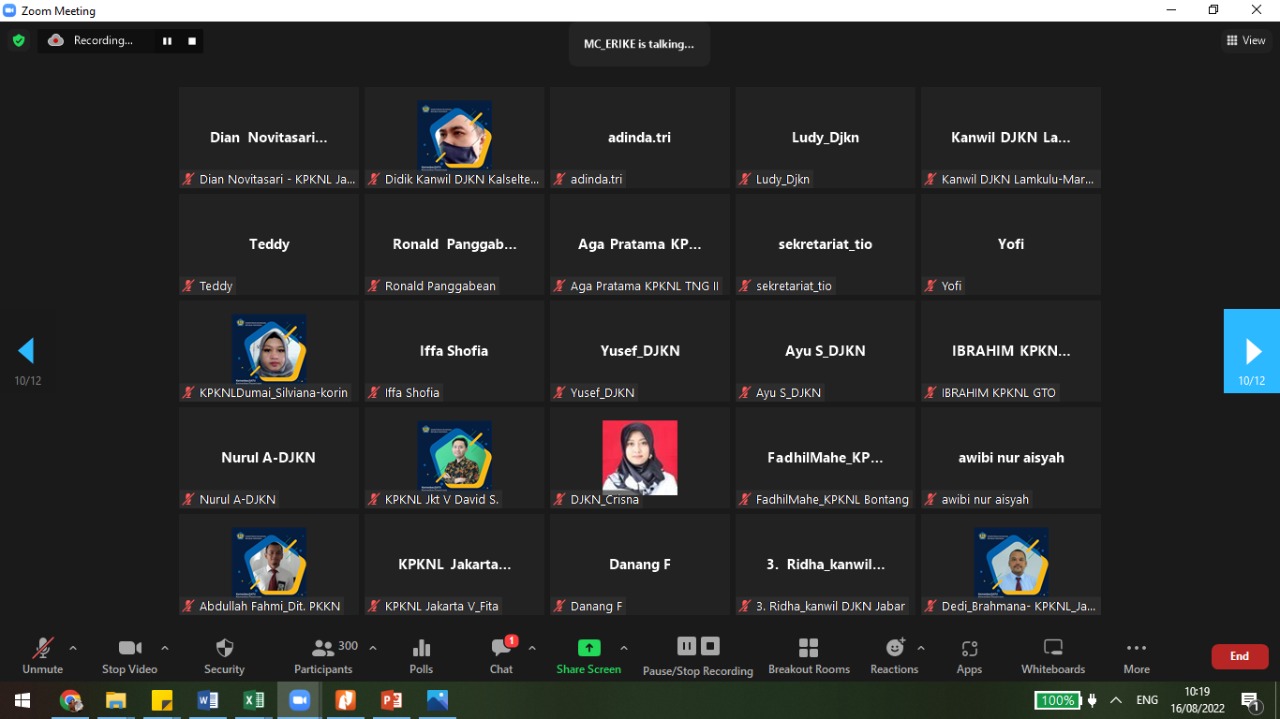The height and width of the screenshot is (719, 1280).
Task: Expand Share Screen options arrow
Action: pyautogui.click(x=624, y=648)
